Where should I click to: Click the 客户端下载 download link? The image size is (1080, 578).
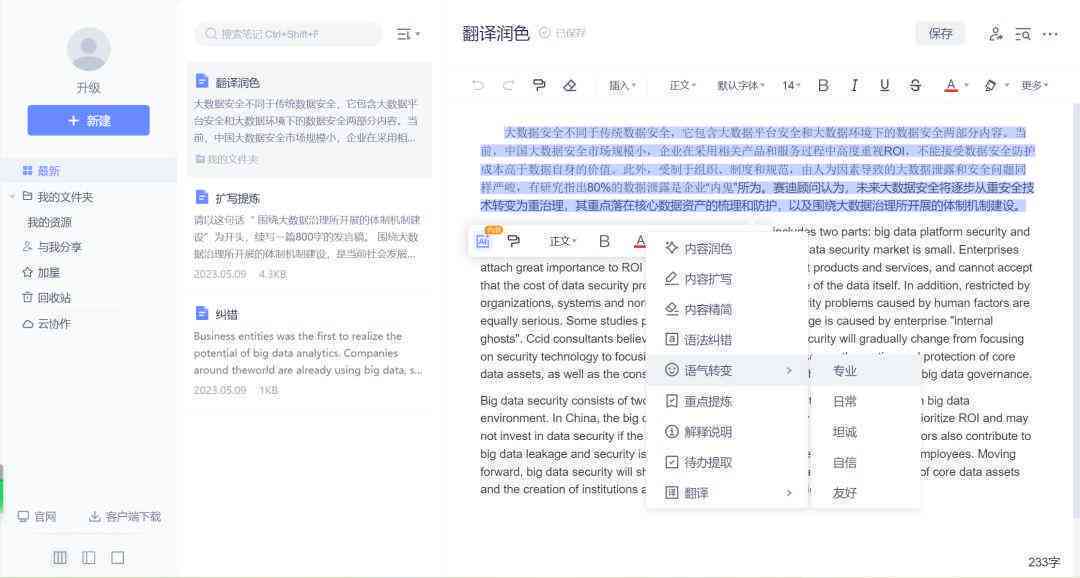tap(125, 517)
